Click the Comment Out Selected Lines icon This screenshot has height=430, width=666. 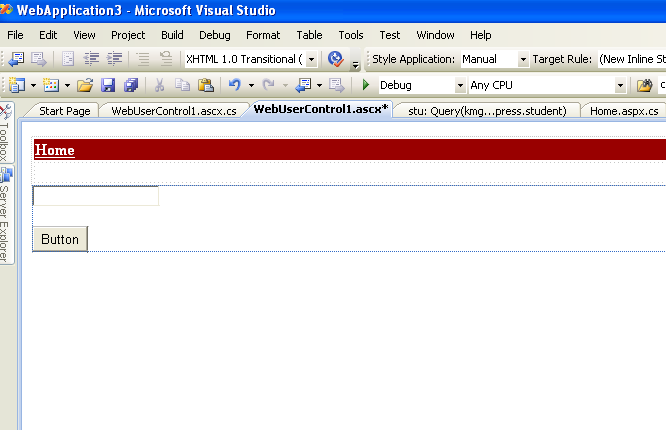pos(143,59)
